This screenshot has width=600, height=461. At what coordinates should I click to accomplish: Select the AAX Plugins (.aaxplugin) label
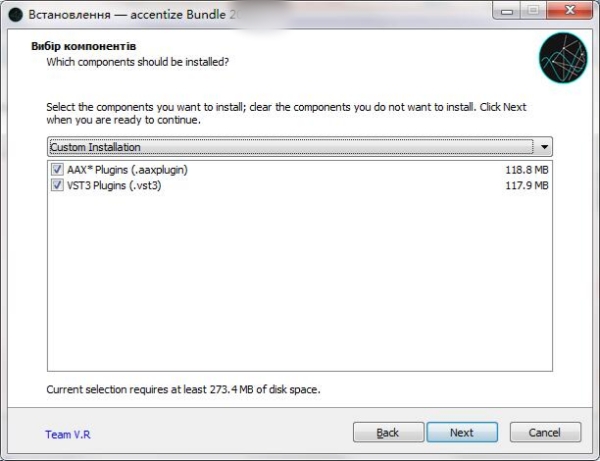coord(127,170)
